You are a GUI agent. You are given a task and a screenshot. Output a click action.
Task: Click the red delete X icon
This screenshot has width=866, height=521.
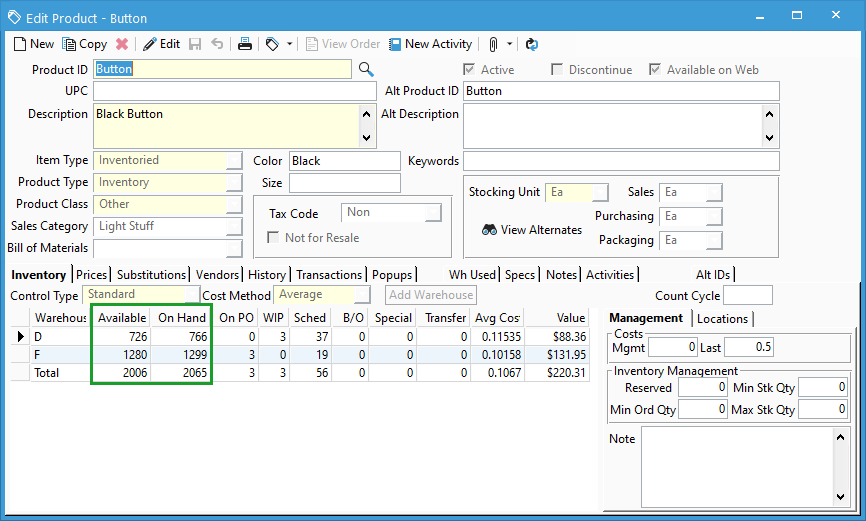pyautogui.click(x=122, y=44)
